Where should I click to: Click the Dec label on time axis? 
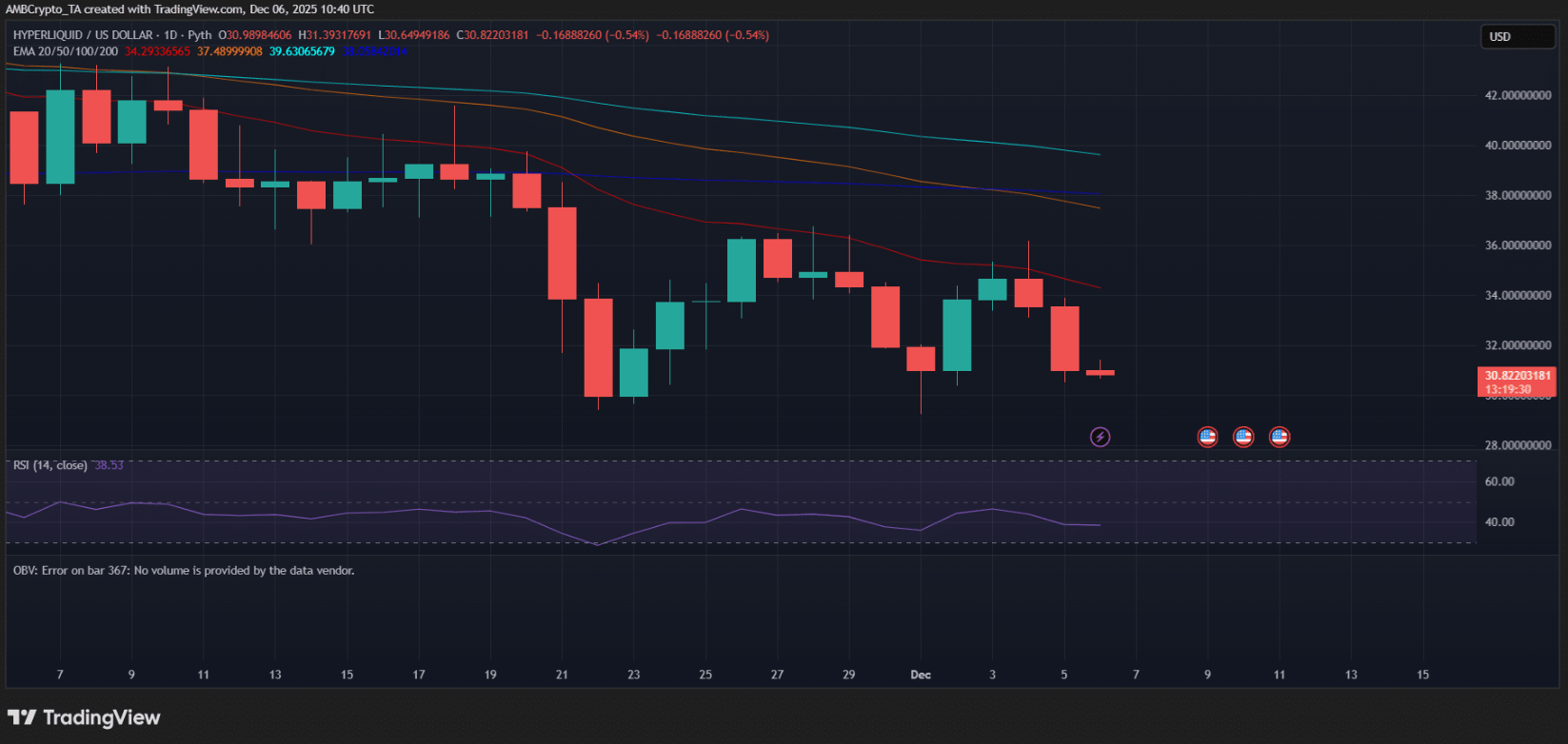click(x=920, y=675)
